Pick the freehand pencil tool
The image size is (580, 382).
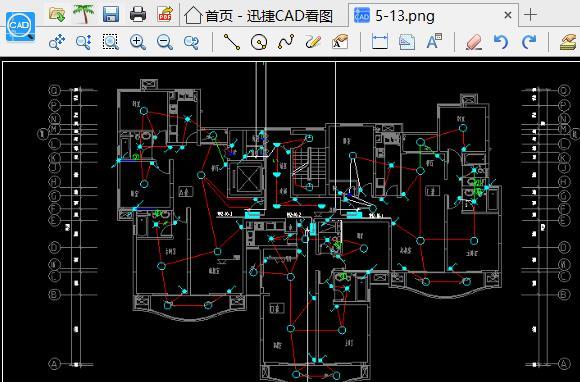313,42
